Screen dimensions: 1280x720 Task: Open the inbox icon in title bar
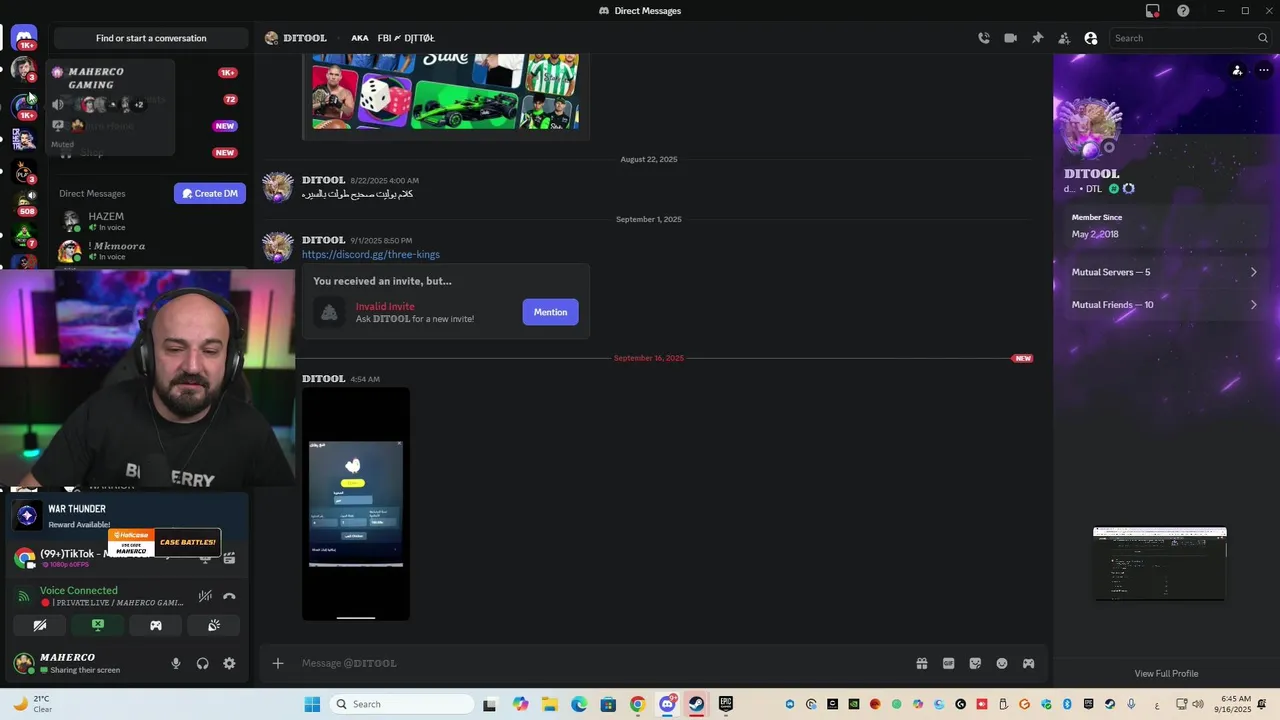1152,11
